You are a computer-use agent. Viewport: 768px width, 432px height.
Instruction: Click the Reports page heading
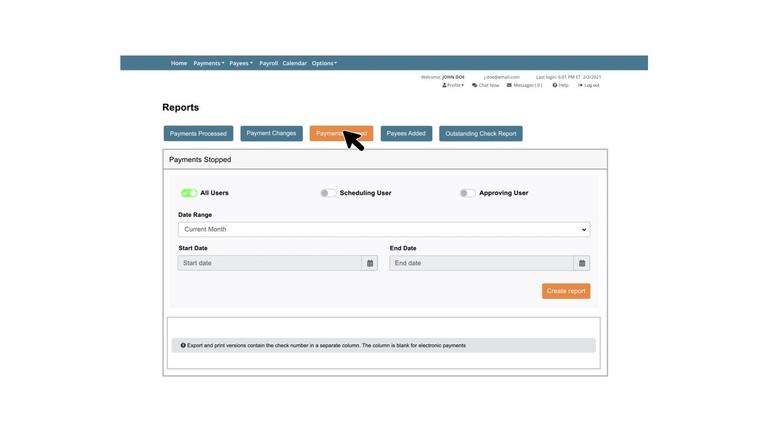[181, 107]
